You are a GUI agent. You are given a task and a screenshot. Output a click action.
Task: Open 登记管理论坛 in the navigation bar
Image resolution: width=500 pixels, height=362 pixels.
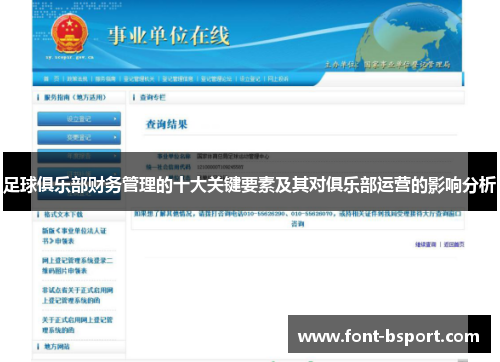click(x=216, y=79)
